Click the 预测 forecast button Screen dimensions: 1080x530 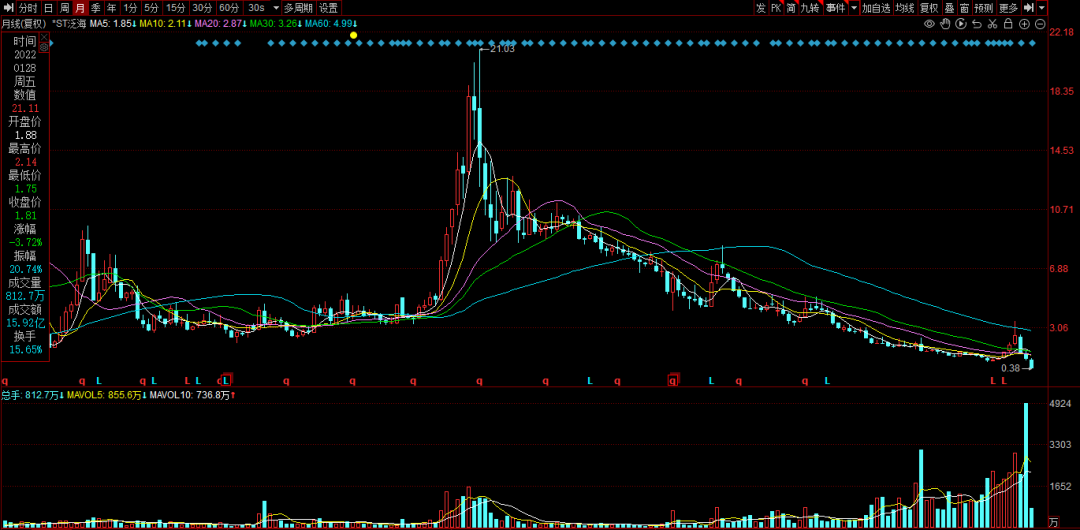pyautogui.click(x=984, y=8)
